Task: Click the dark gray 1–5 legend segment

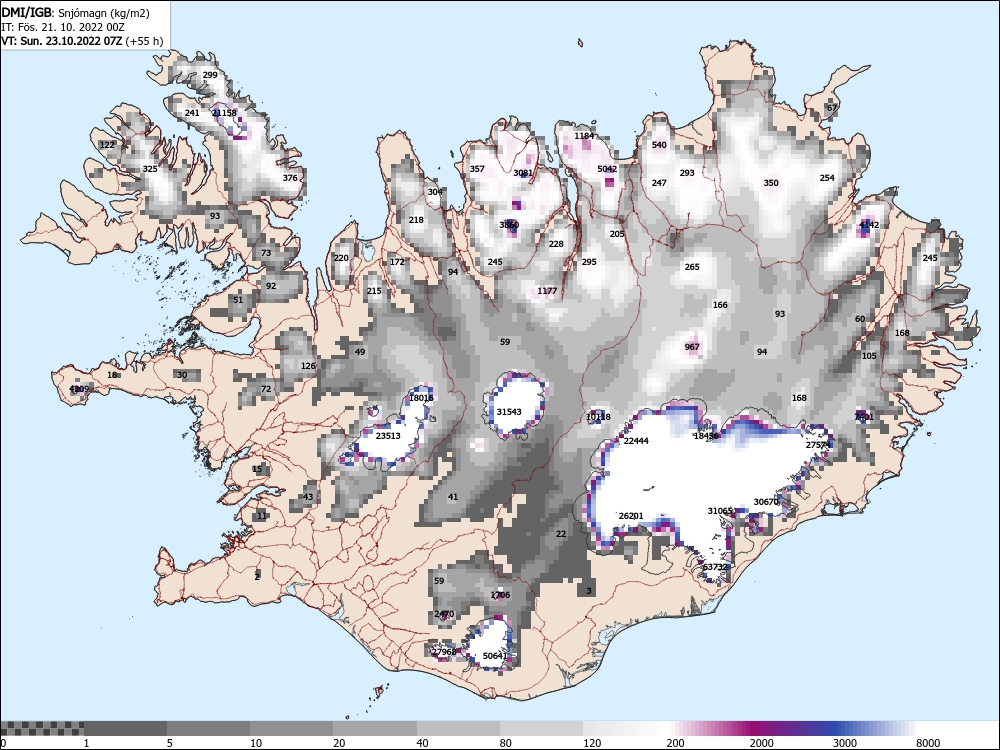Action: 126,728
